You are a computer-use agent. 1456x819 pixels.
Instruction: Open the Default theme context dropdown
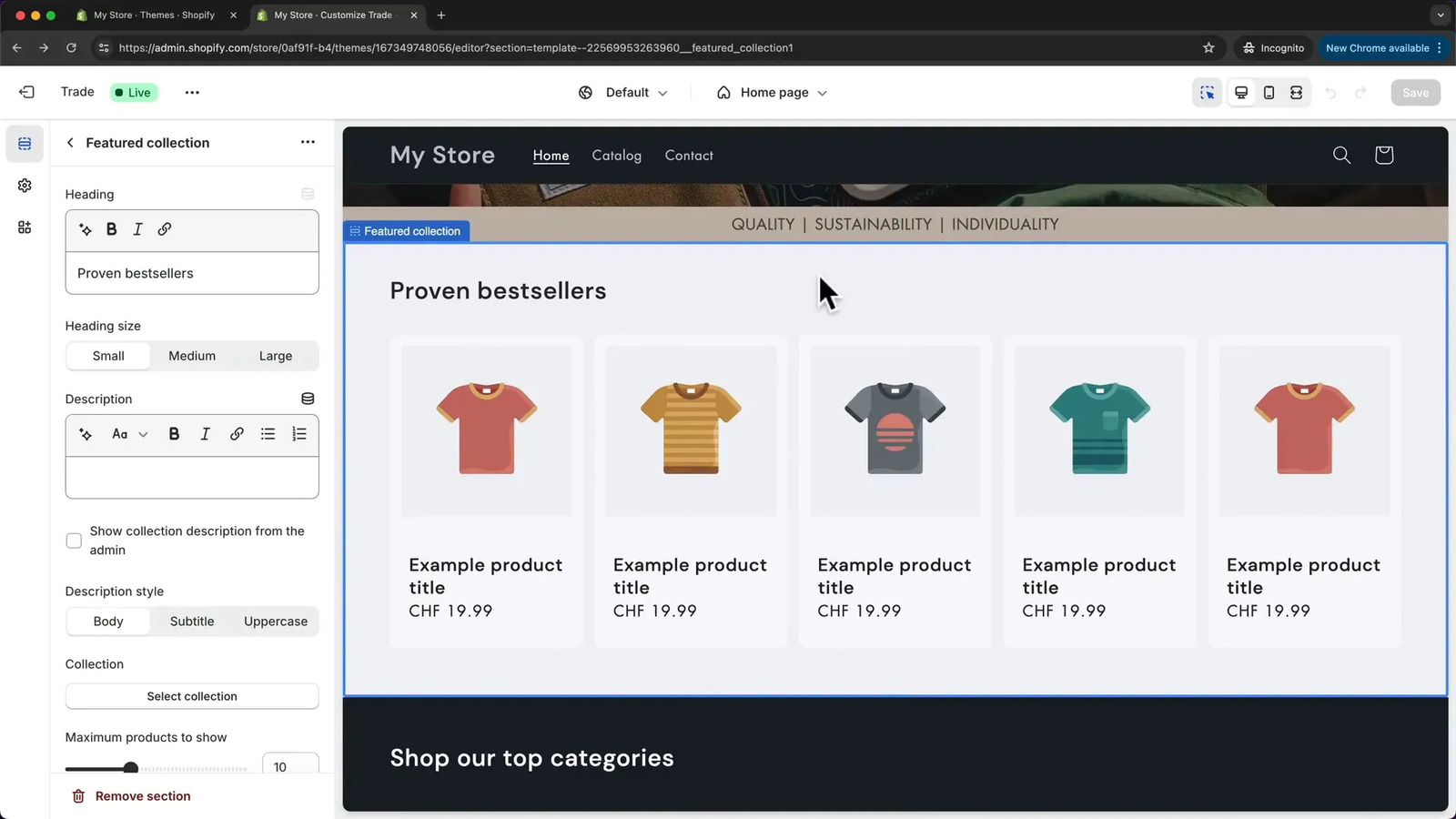[622, 93]
